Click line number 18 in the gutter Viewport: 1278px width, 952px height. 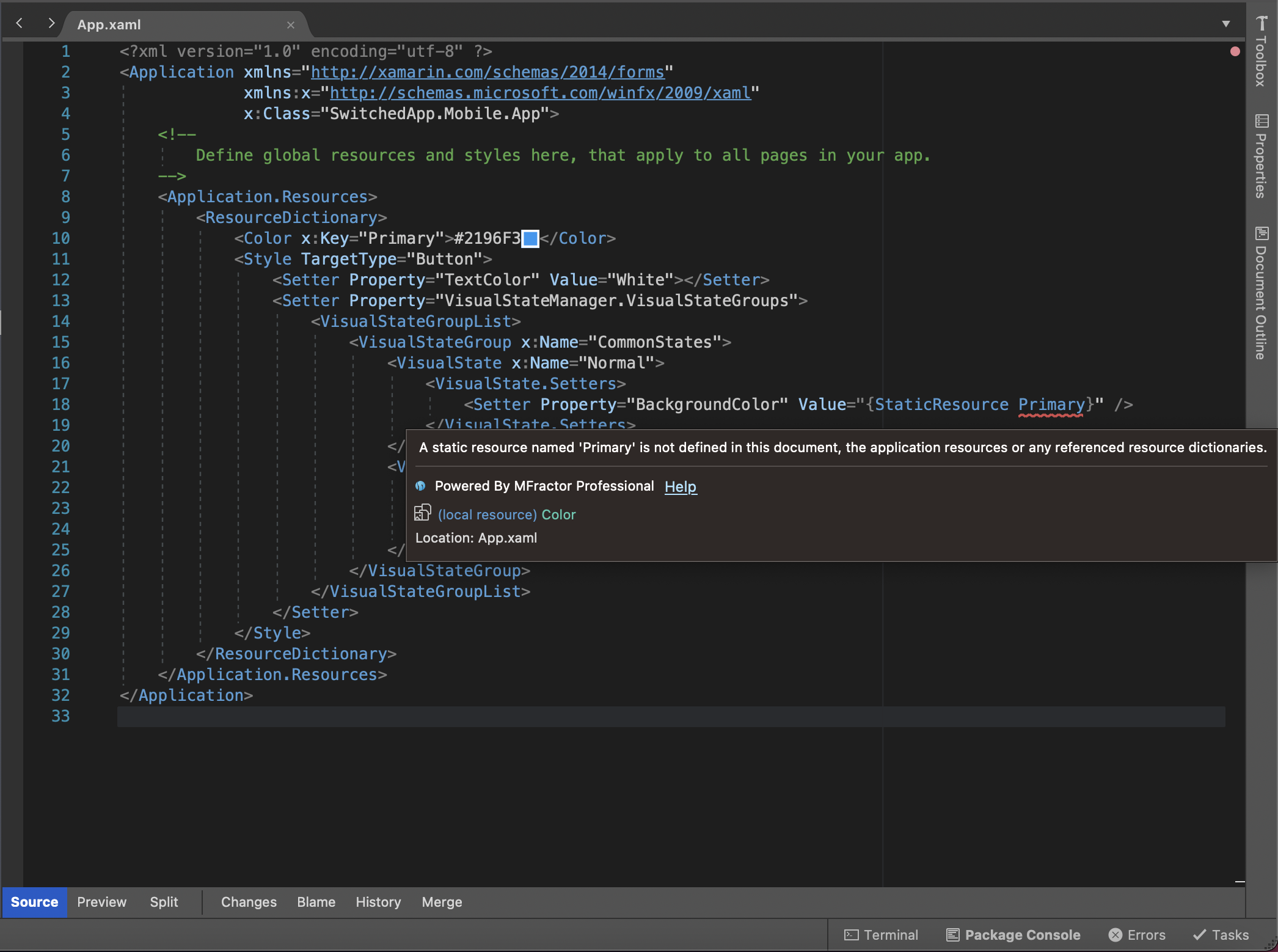[x=60, y=405]
